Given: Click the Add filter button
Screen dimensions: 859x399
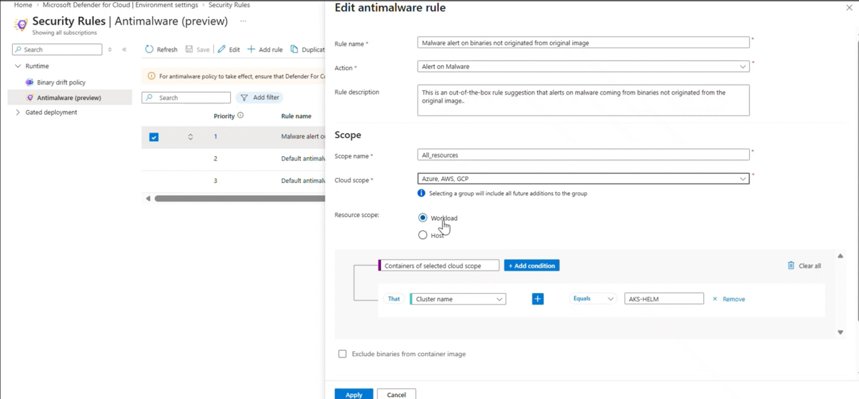Looking at the screenshot, I should coord(260,98).
